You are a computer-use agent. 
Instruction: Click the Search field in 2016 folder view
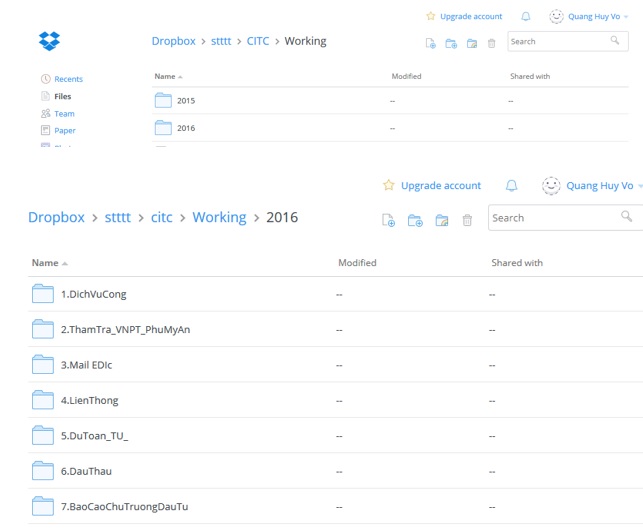click(553, 218)
